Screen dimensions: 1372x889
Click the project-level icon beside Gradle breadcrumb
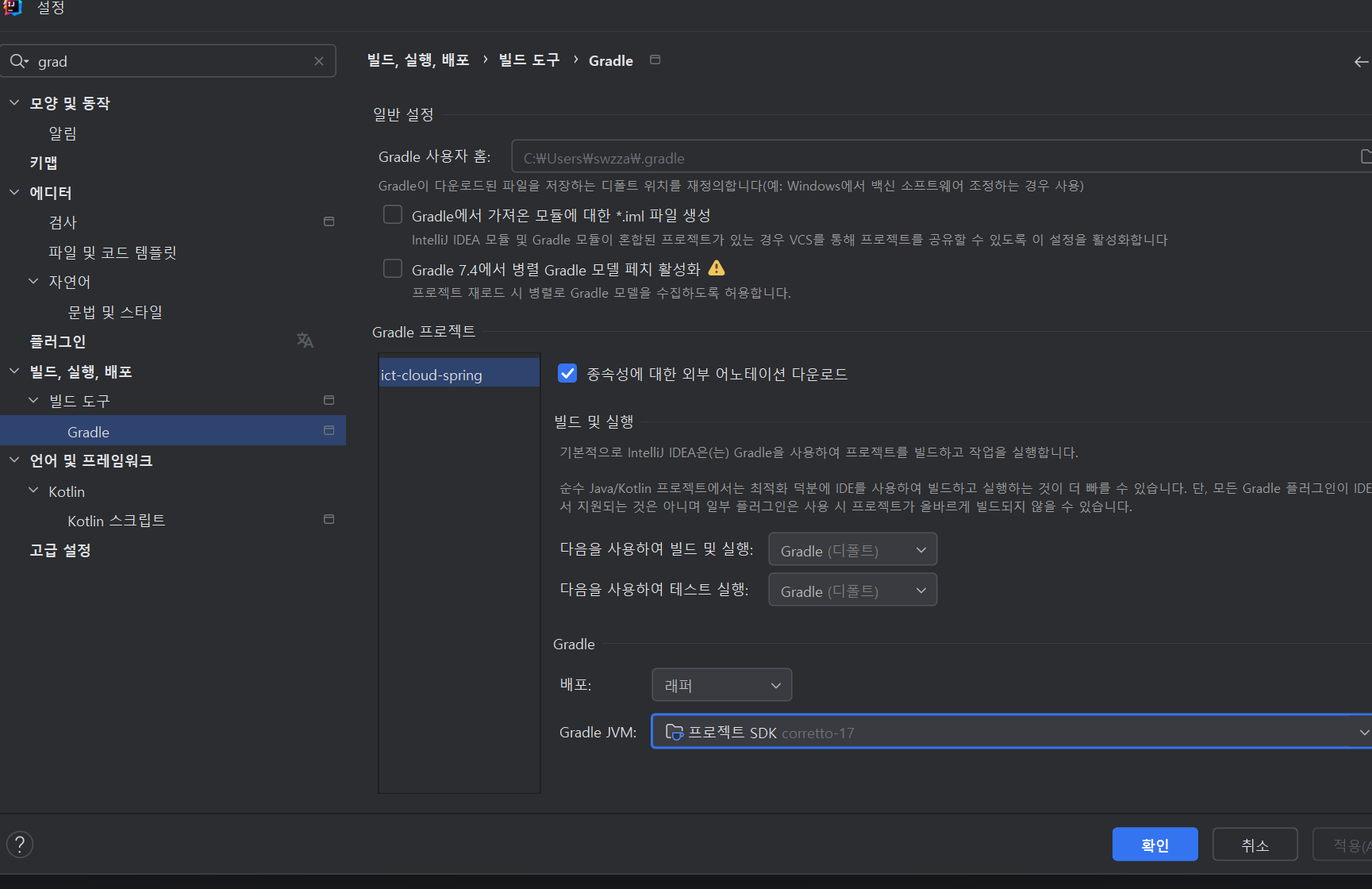point(655,60)
